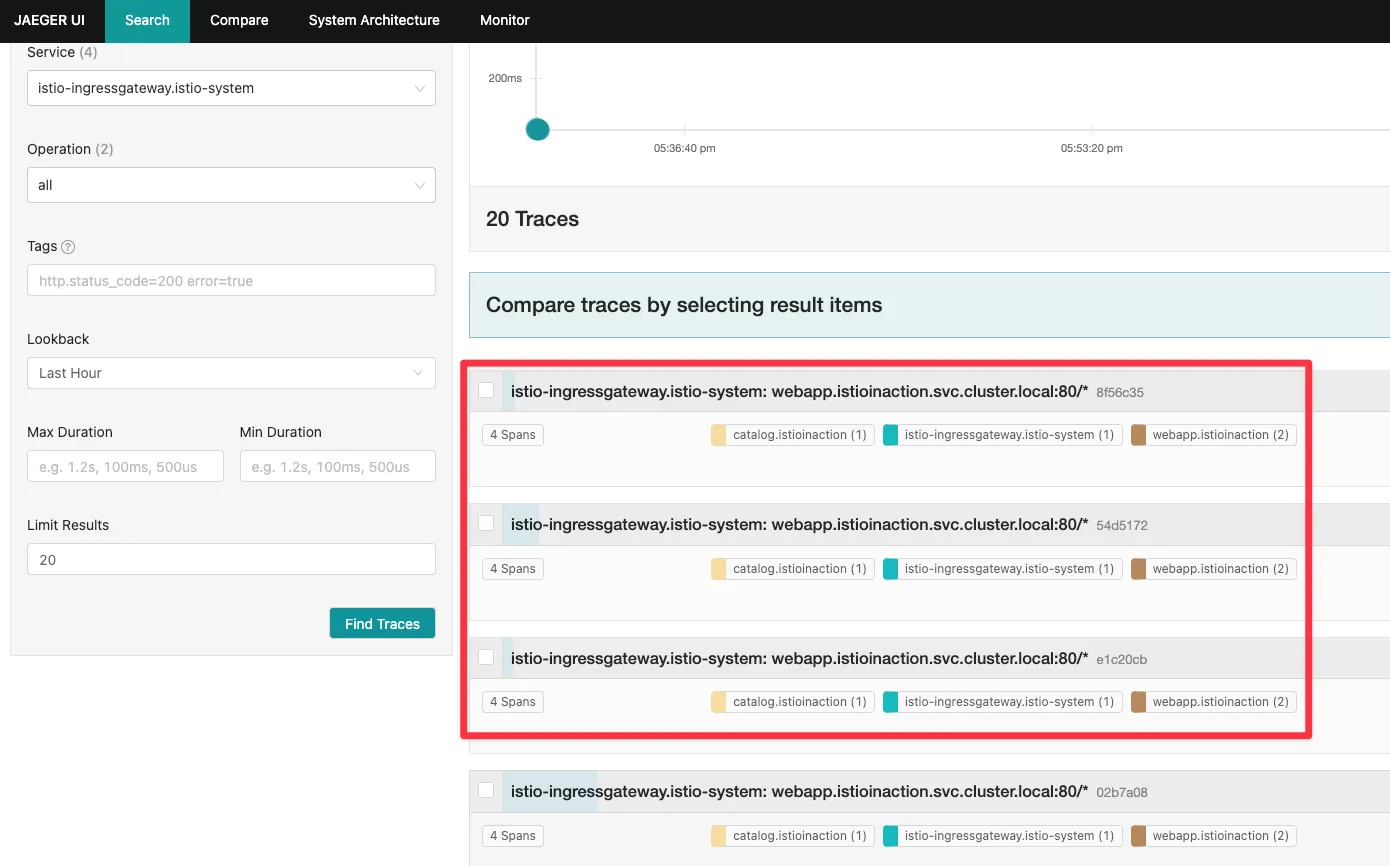Image resolution: width=1390 pixels, height=866 pixels.
Task: Click the Tags help question mark icon
Action: coord(68,247)
